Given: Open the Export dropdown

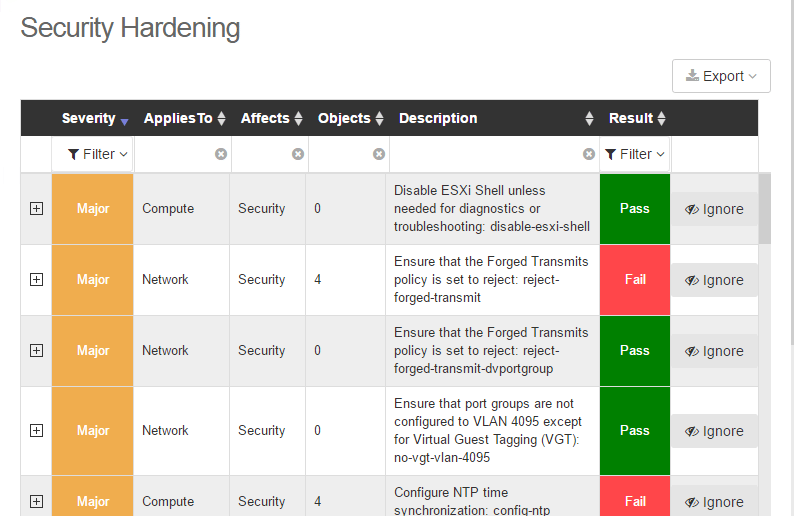Looking at the screenshot, I should point(721,76).
